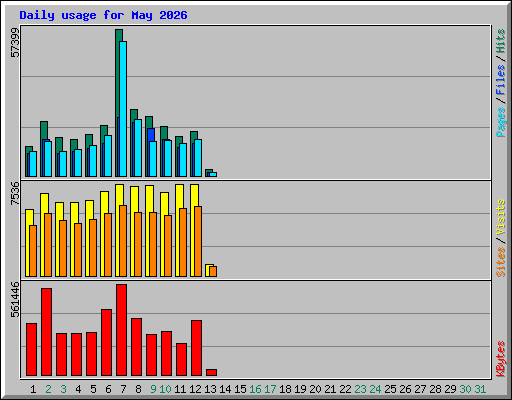Click the orange sites bar for day 13
512x400 pixels.
pyautogui.click(x=213, y=271)
